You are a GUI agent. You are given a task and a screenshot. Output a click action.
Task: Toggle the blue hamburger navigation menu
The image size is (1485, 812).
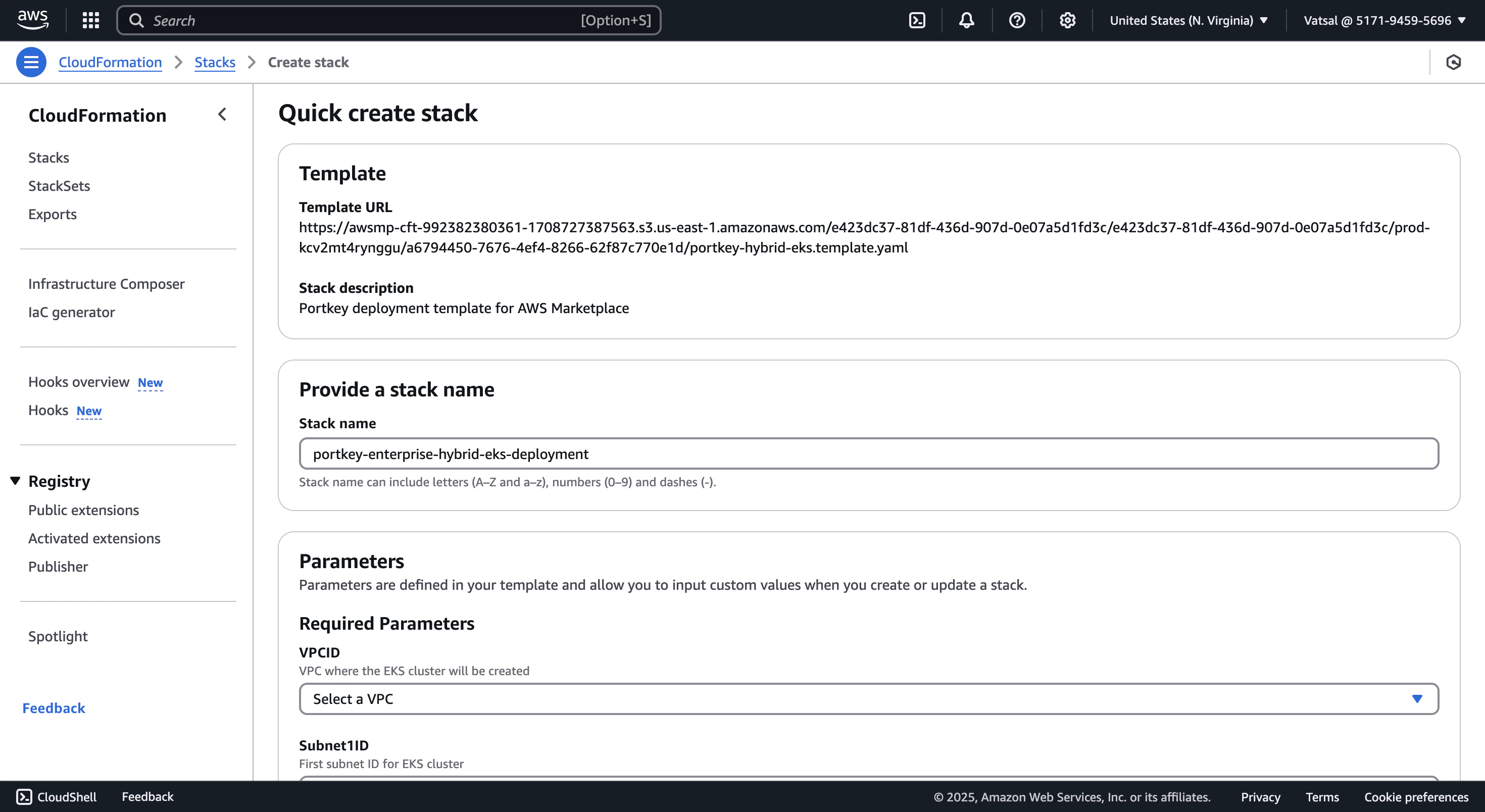[x=31, y=62]
